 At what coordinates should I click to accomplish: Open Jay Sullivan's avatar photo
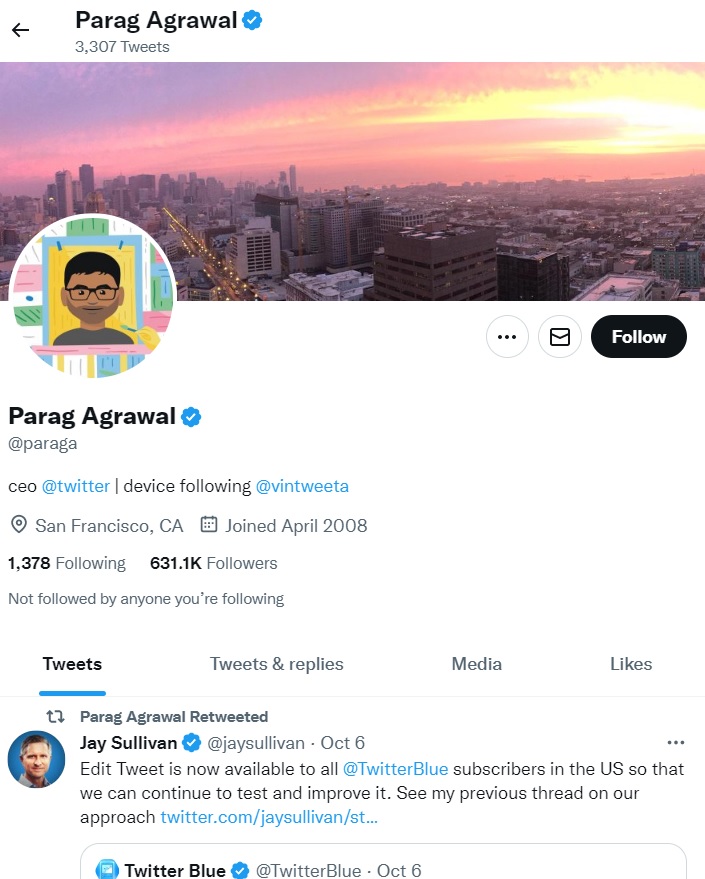point(36,759)
